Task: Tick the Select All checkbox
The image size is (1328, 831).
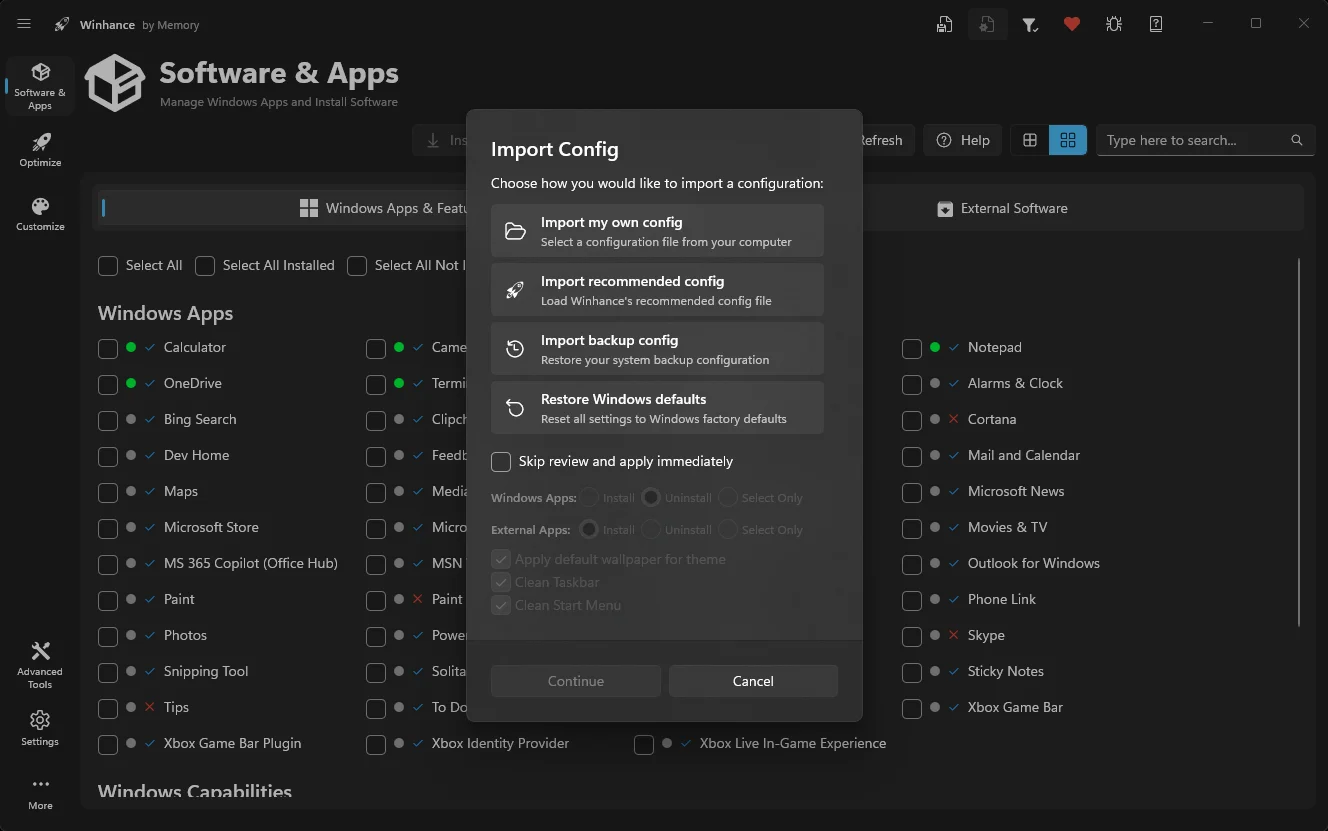Action: [x=108, y=266]
